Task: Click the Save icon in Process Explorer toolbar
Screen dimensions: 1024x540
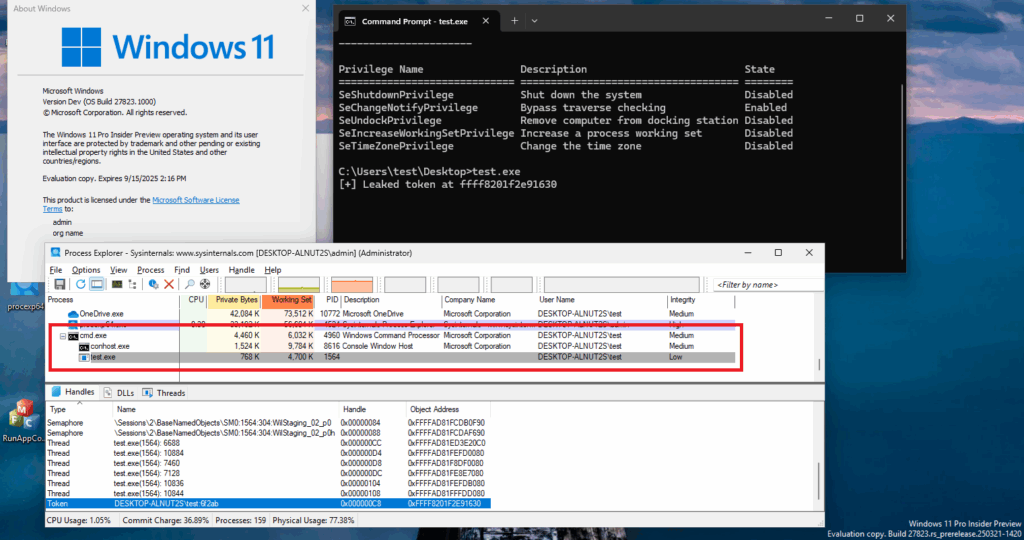Action: (x=59, y=284)
